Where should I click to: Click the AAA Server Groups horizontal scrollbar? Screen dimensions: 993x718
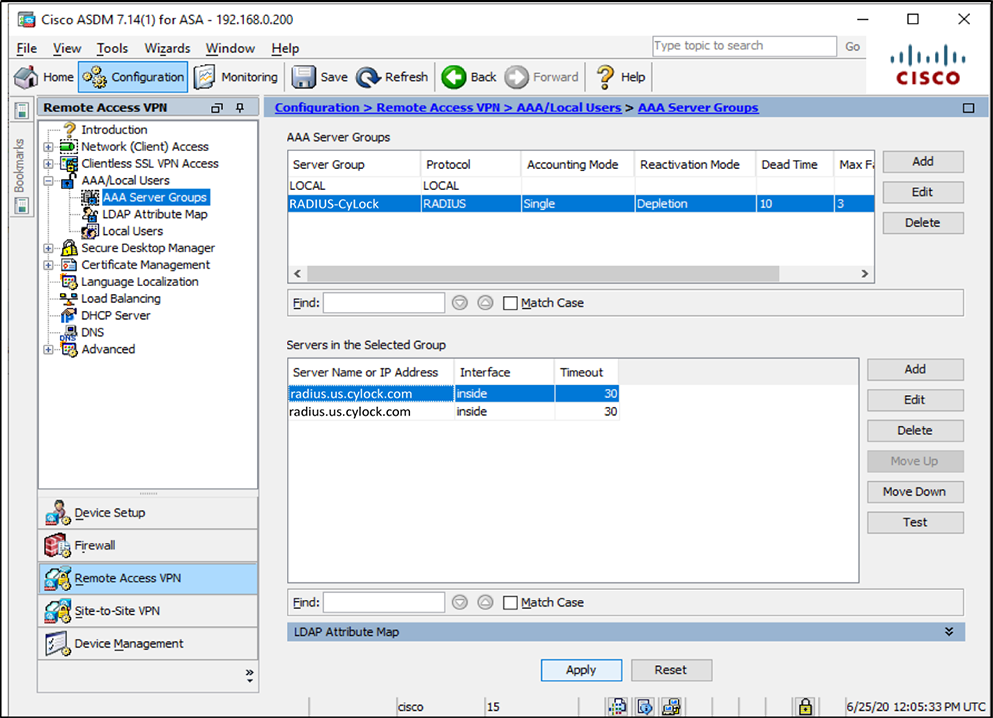click(x=580, y=274)
